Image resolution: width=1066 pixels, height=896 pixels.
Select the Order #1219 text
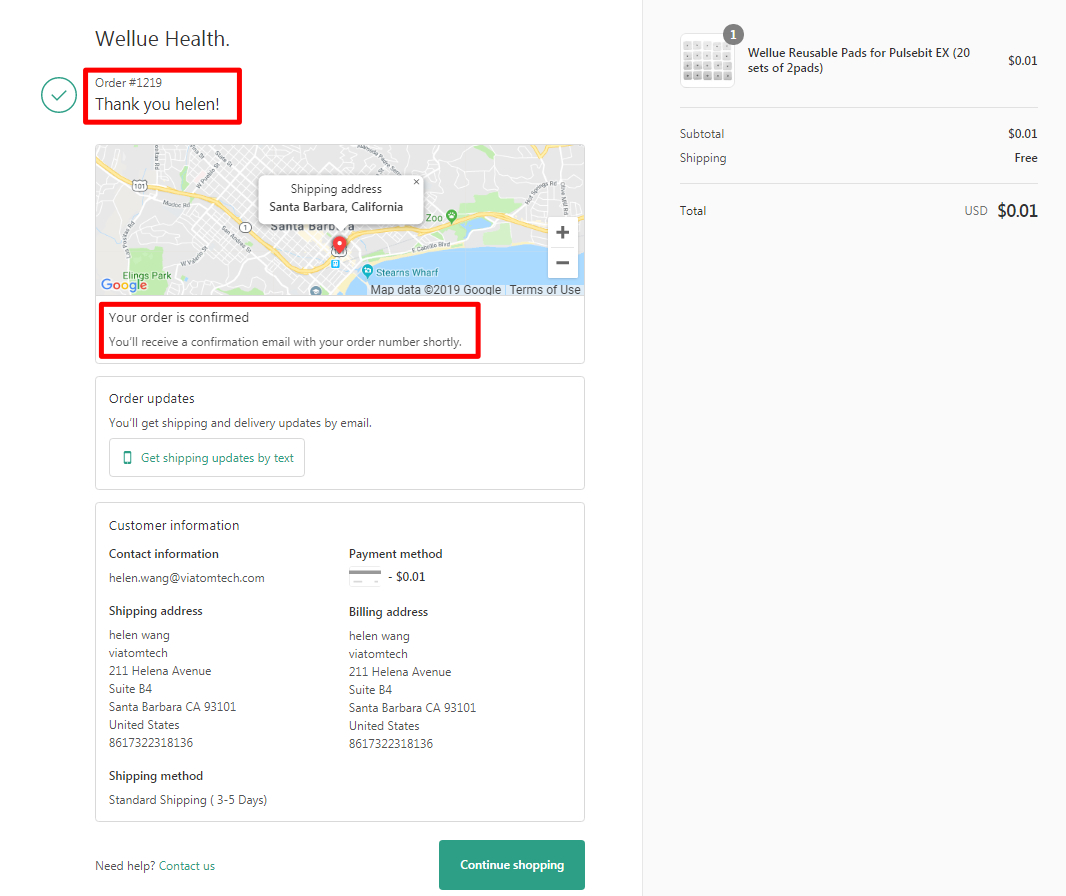pyautogui.click(x=128, y=82)
